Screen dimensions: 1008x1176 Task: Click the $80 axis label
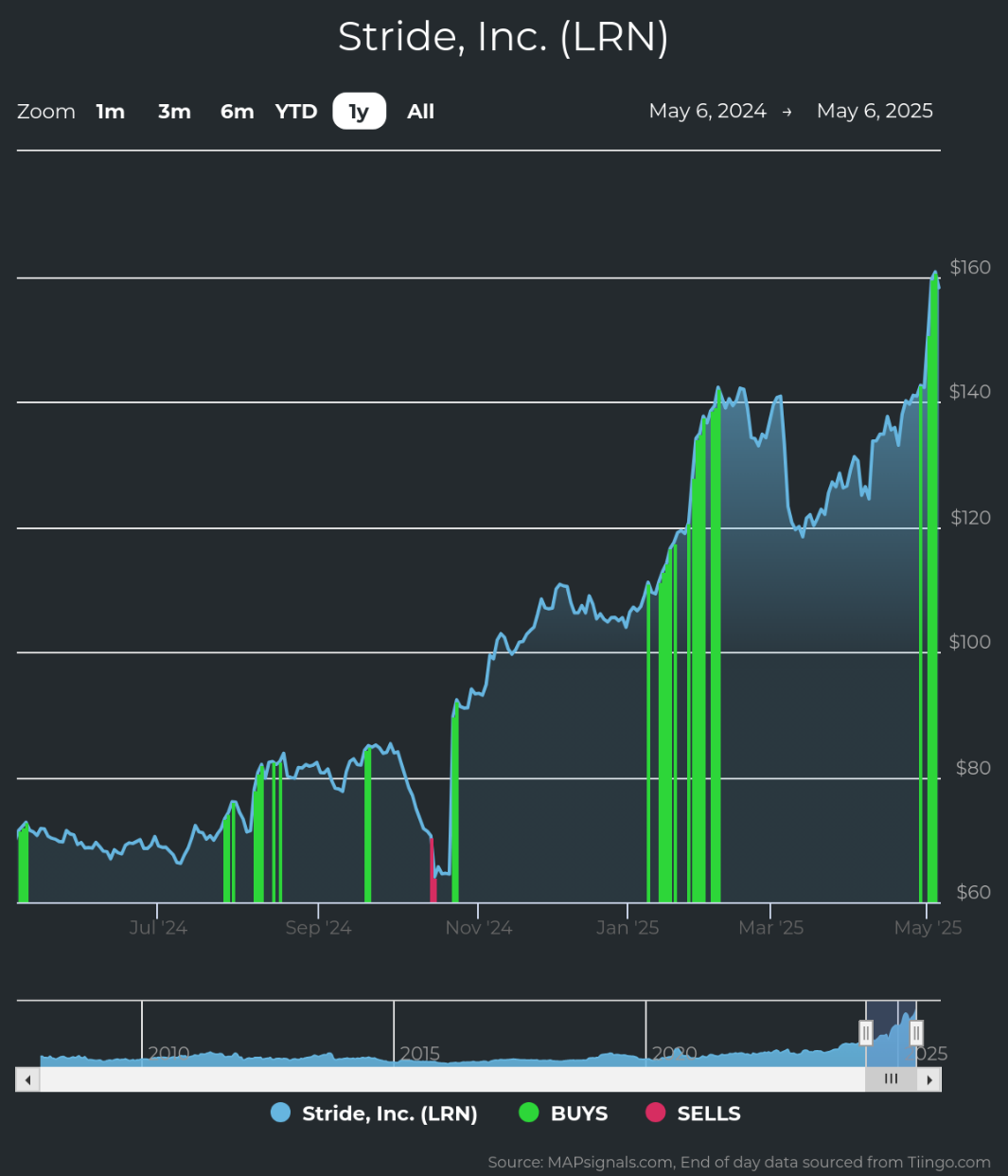point(973,768)
